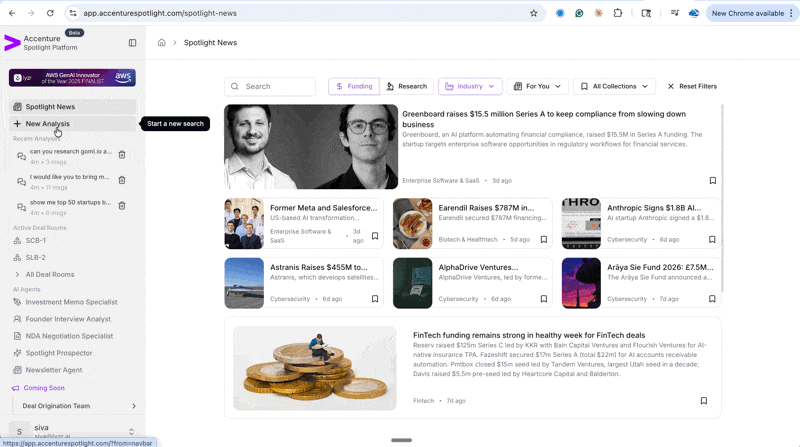
Task: Open the Greenboard founders photo
Action: [x=311, y=147]
